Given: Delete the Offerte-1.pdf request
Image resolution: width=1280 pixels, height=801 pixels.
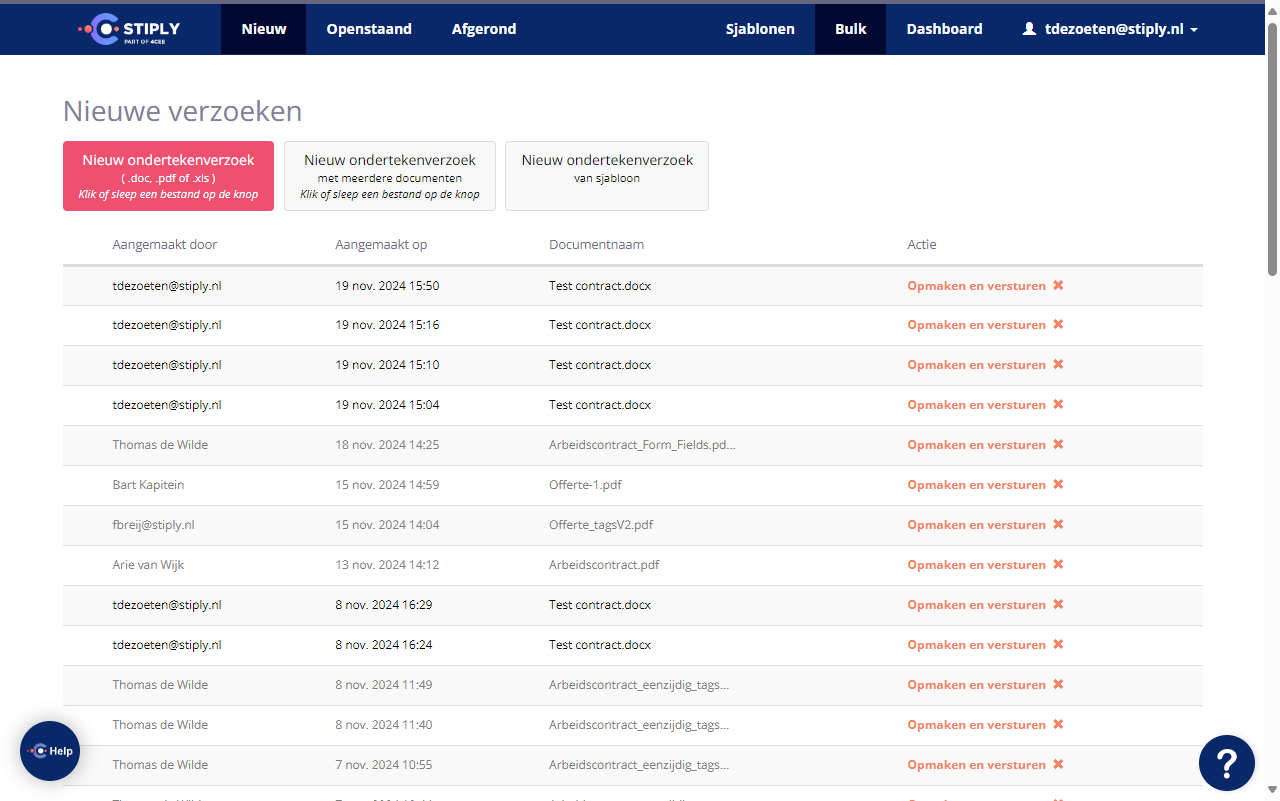Looking at the screenshot, I should (x=1058, y=485).
